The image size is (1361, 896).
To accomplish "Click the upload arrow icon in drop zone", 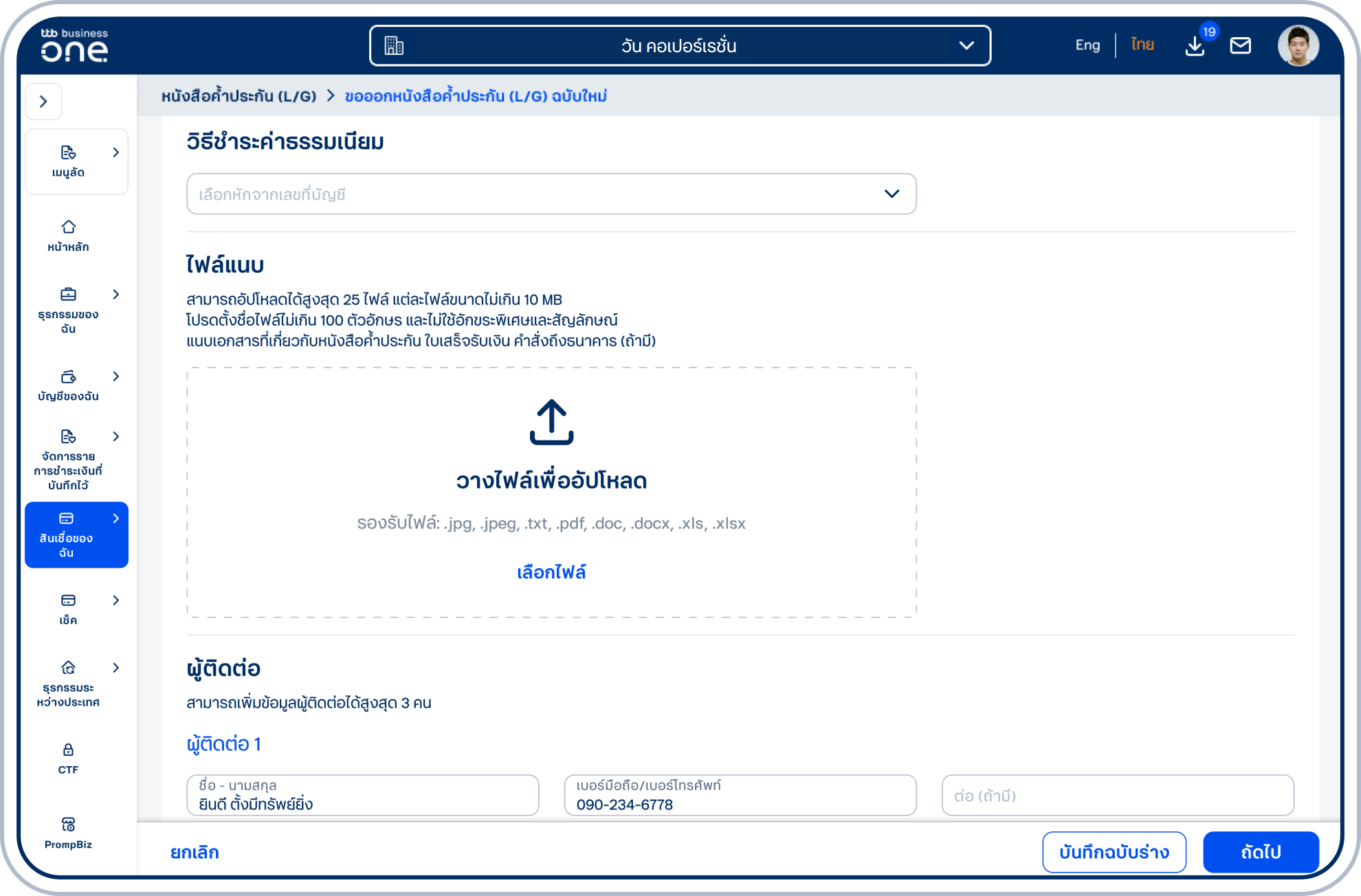I will pyautogui.click(x=551, y=422).
